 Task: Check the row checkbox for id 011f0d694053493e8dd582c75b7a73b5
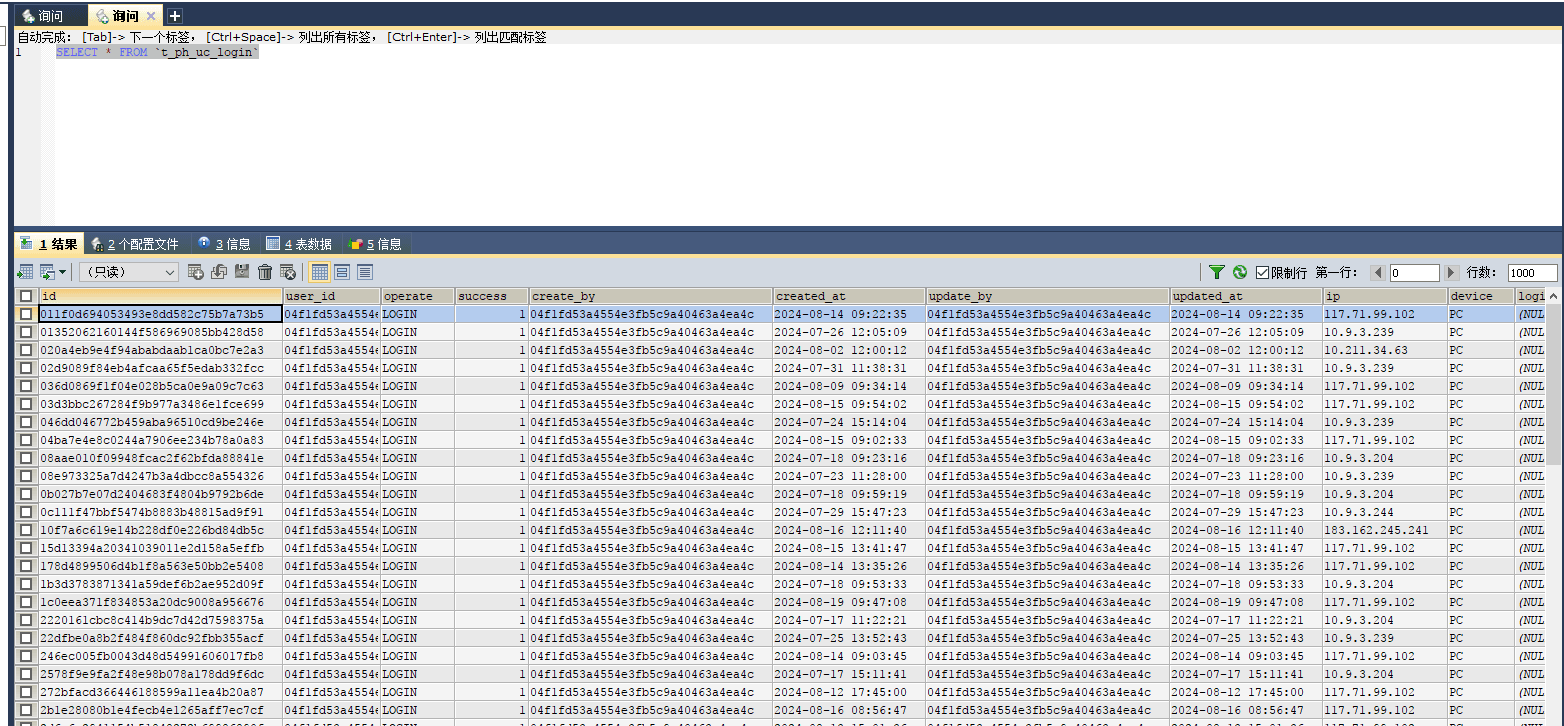[26, 314]
